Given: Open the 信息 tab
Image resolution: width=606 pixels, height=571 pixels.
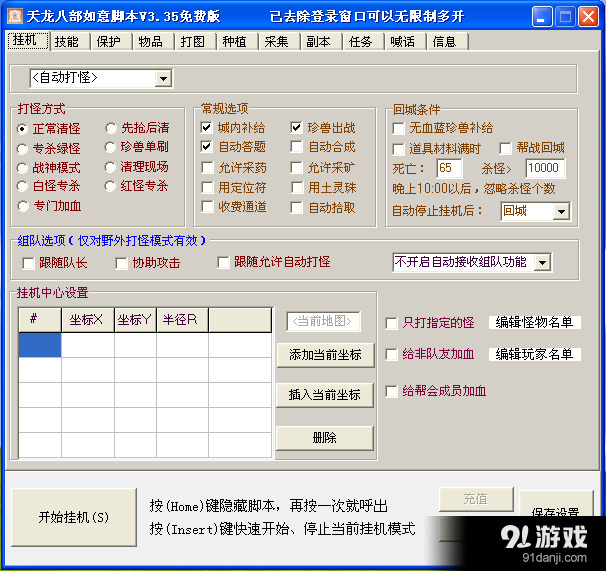Looking at the screenshot, I should point(446,41).
